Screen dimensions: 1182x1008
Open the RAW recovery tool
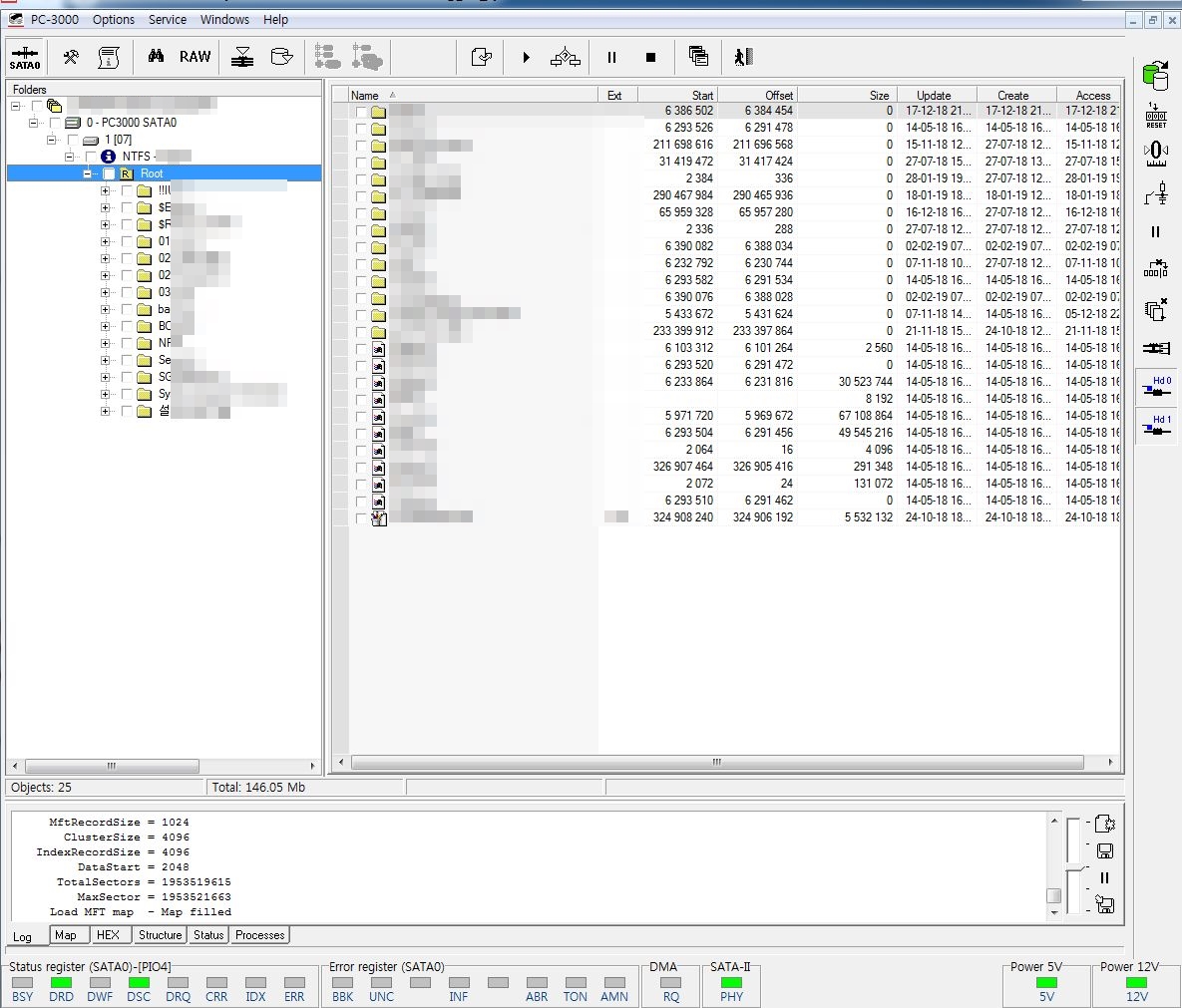point(195,57)
